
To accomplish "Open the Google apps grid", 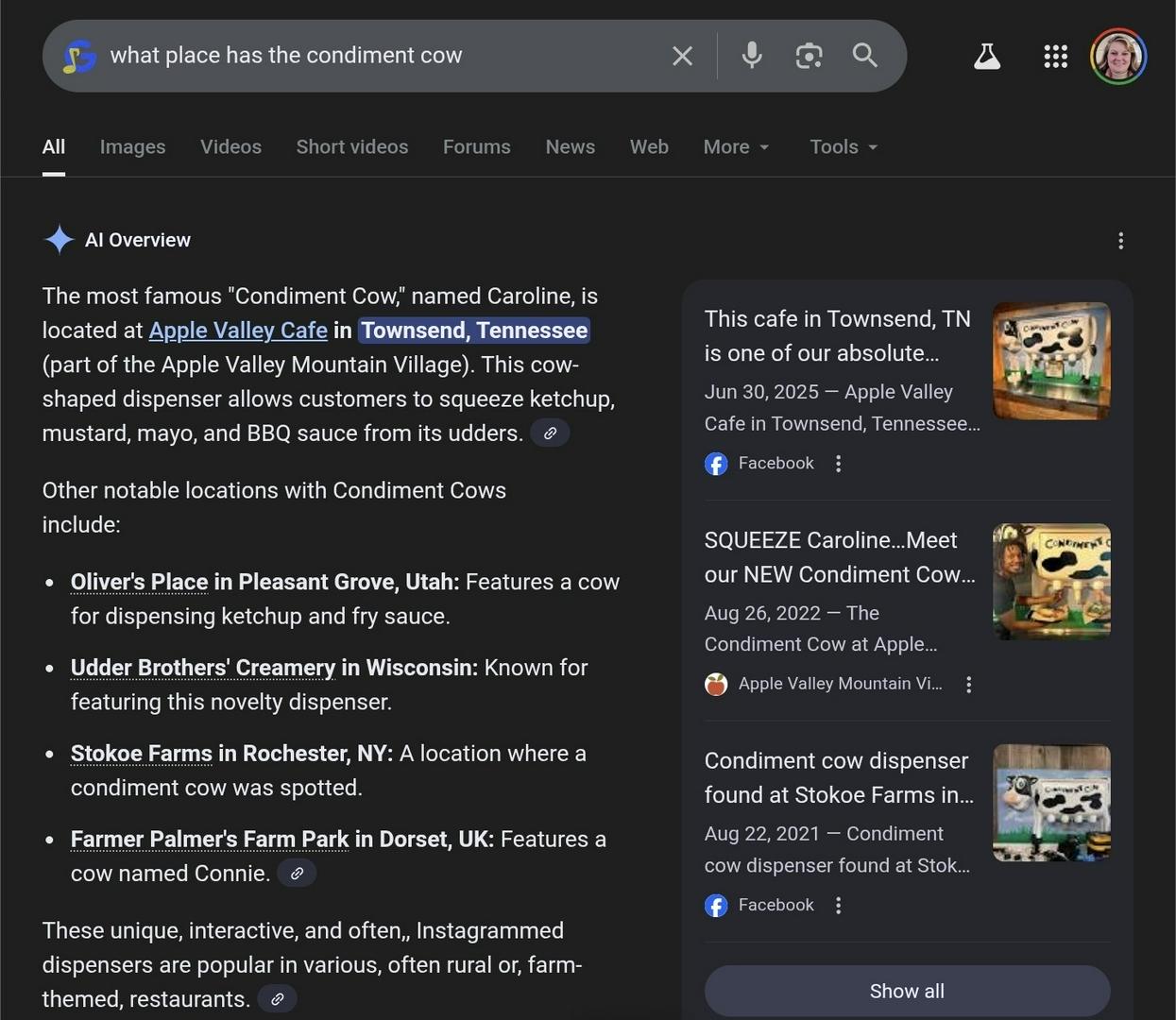I will [1055, 57].
